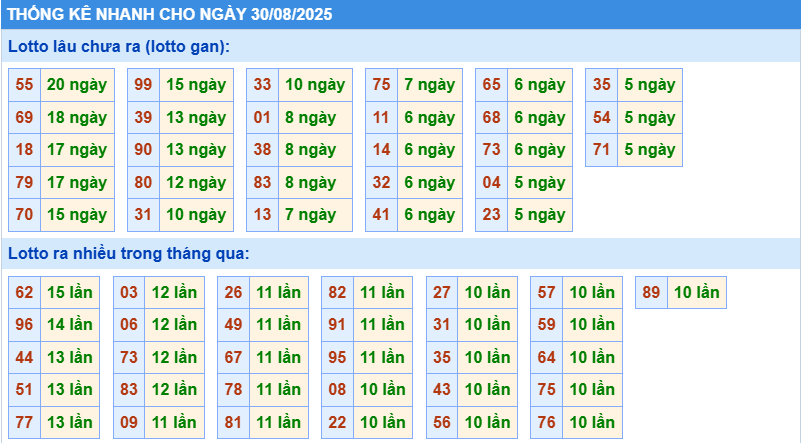
Task: Click the title 'THỐNG KÊ NHANH CHO NGÀY 30/08/2025'
Action: click(170, 14)
